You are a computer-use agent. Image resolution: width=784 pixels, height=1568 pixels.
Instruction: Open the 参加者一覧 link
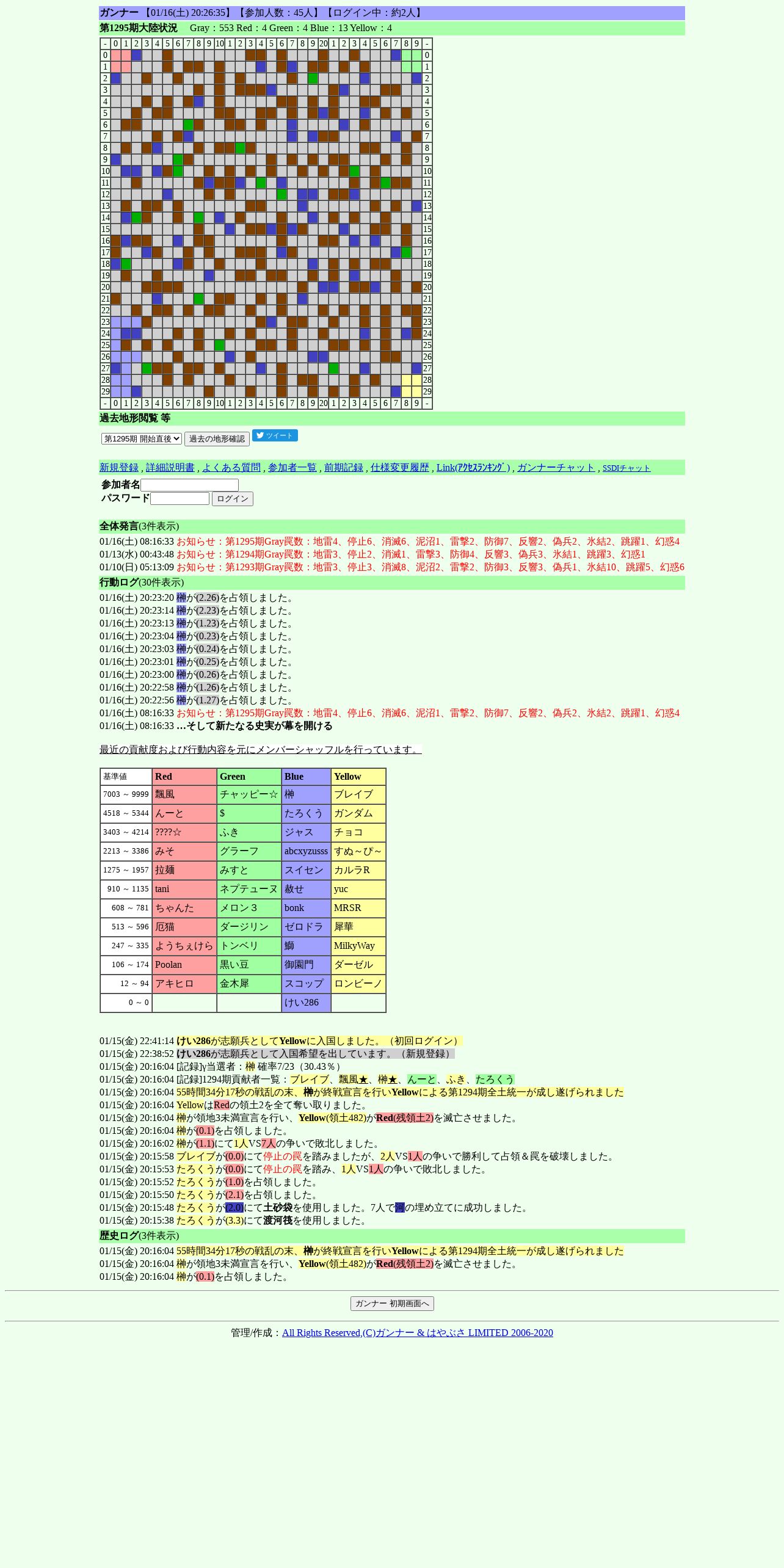tap(292, 467)
